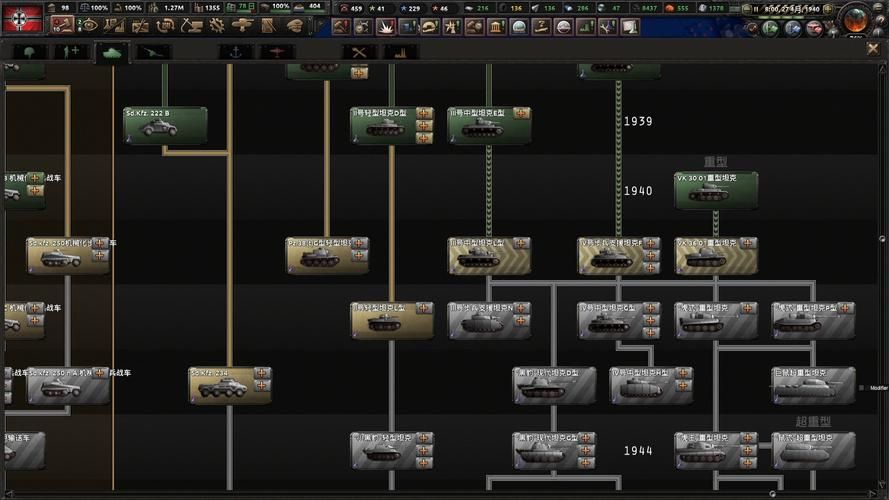Select the Panzer II light tank D technology
Screen dimensions: 889x500
pos(392,126)
